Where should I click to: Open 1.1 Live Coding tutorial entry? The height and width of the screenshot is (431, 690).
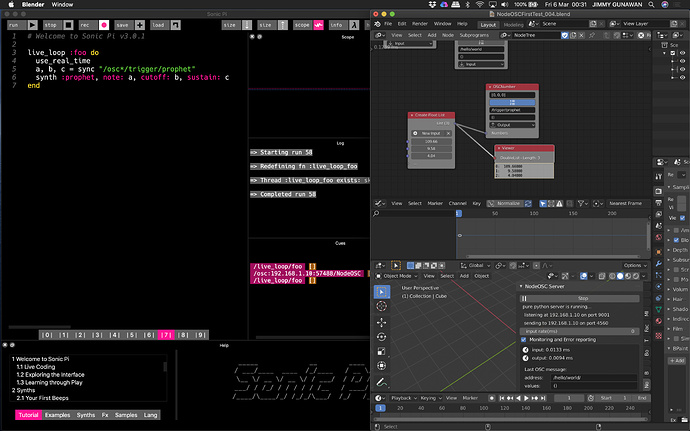(x=36, y=367)
